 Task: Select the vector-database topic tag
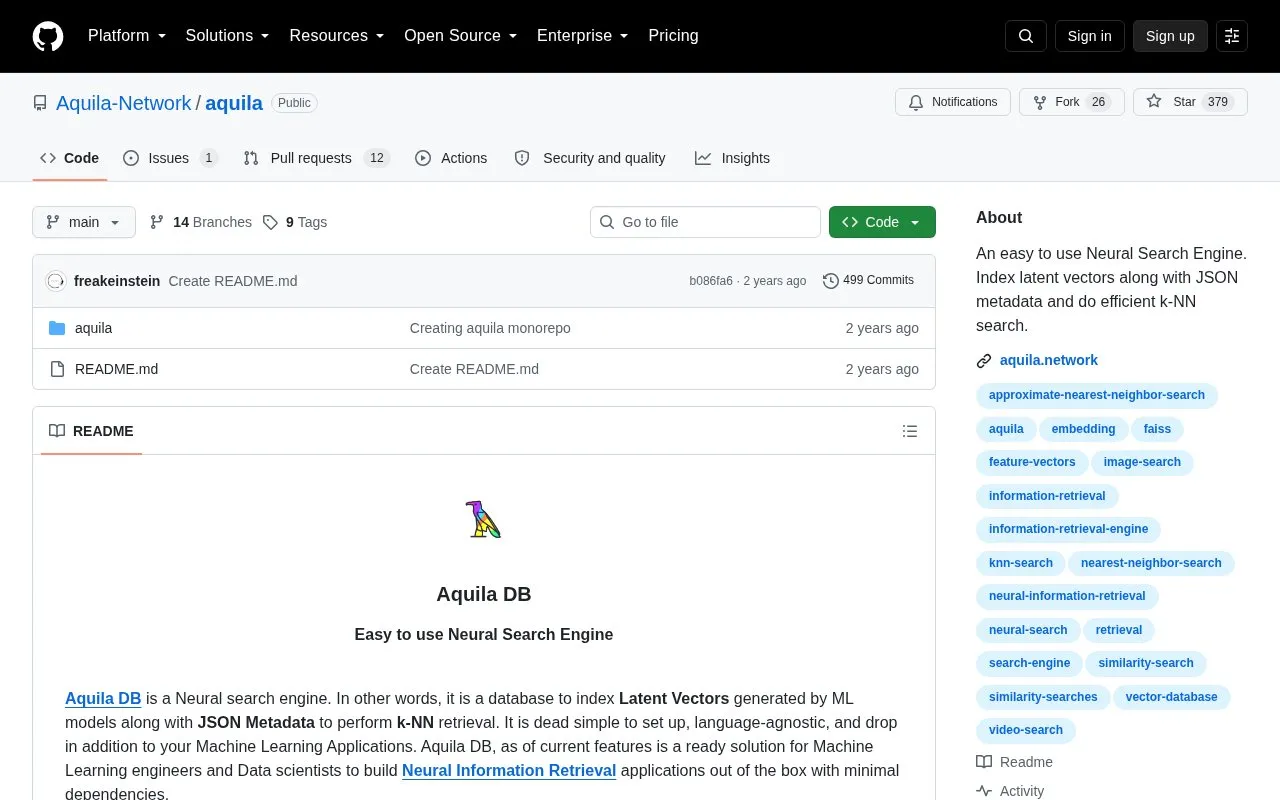point(1171,697)
